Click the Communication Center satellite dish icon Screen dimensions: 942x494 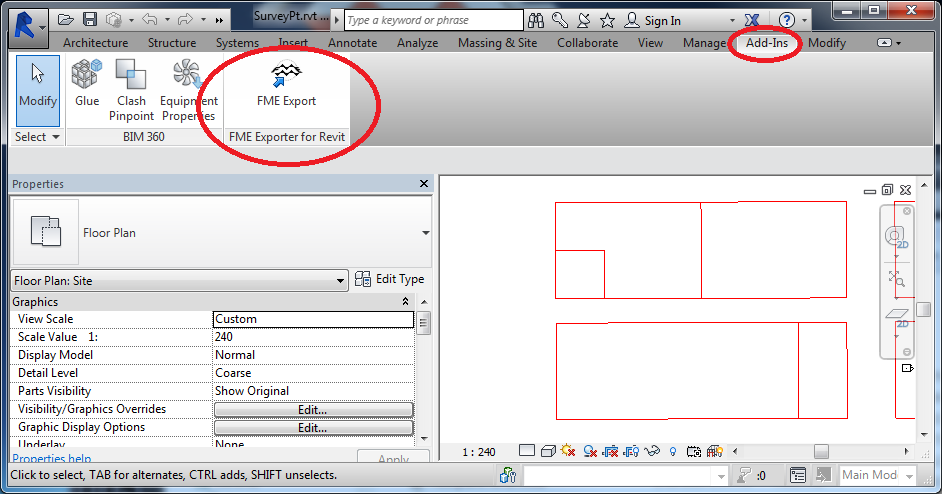coord(583,20)
